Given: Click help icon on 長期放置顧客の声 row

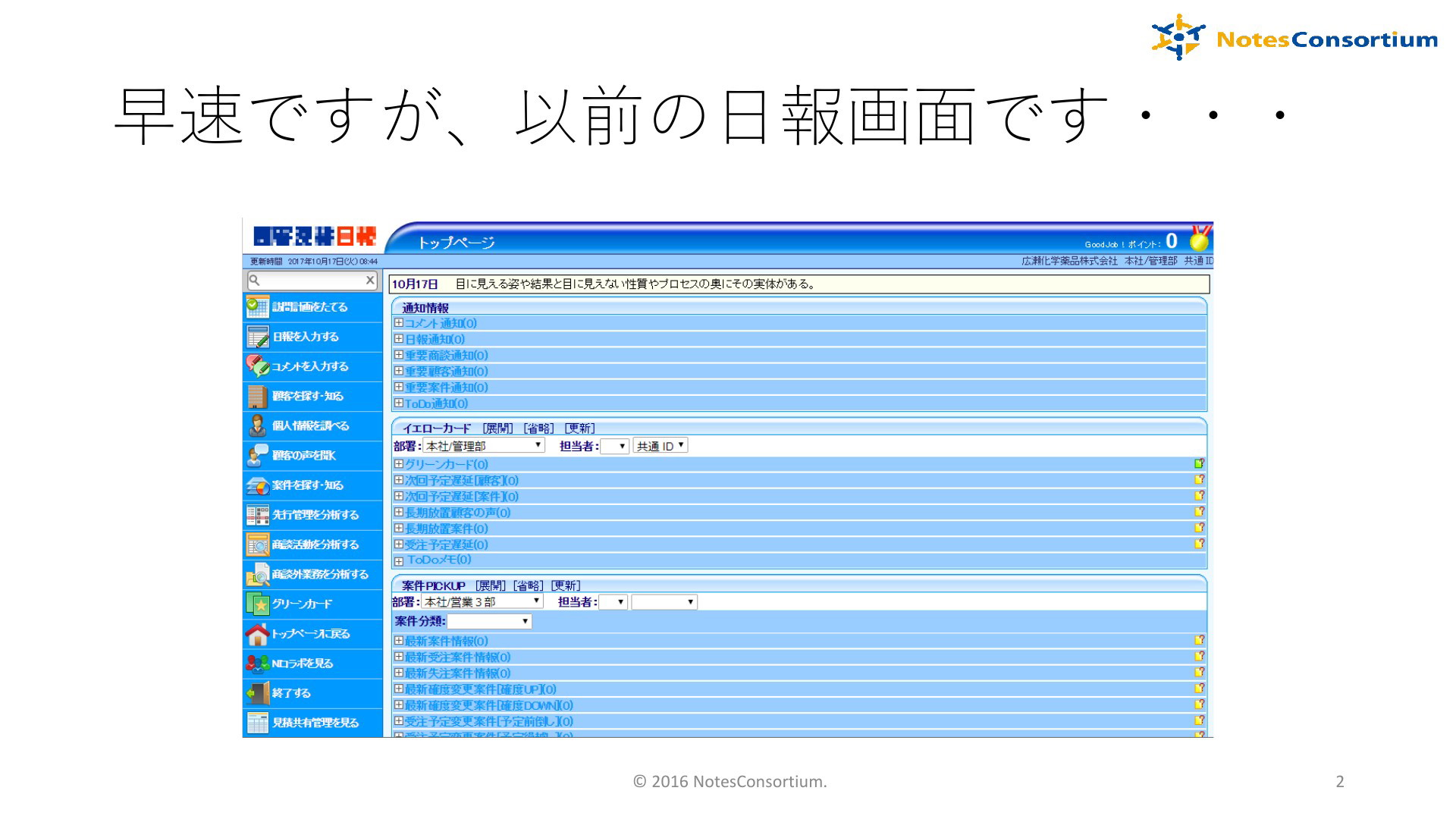Looking at the screenshot, I should pos(1199,511).
